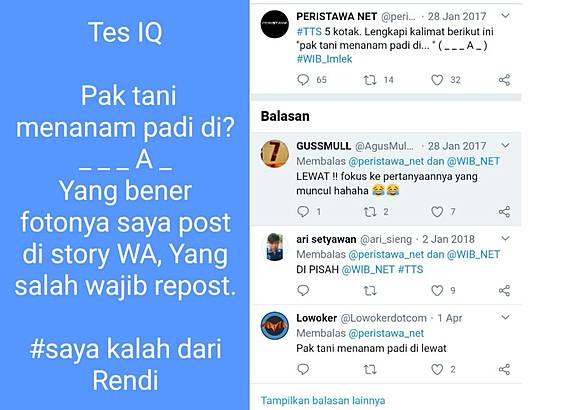Open PERISTAWA NET profile avatar
This screenshot has height=410, width=580.
tap(274, 24)
